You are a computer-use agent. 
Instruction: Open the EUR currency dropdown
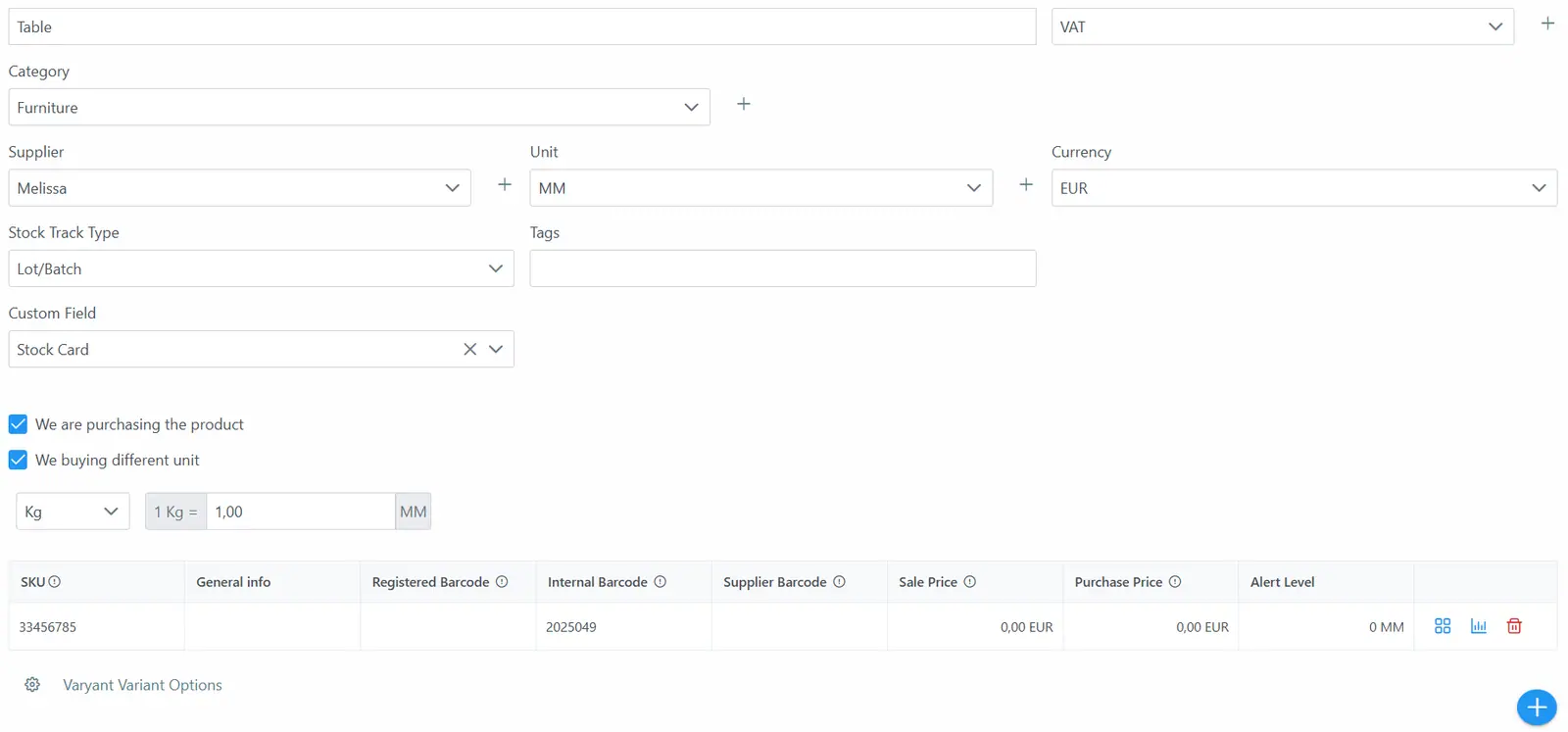point(1304,188)
